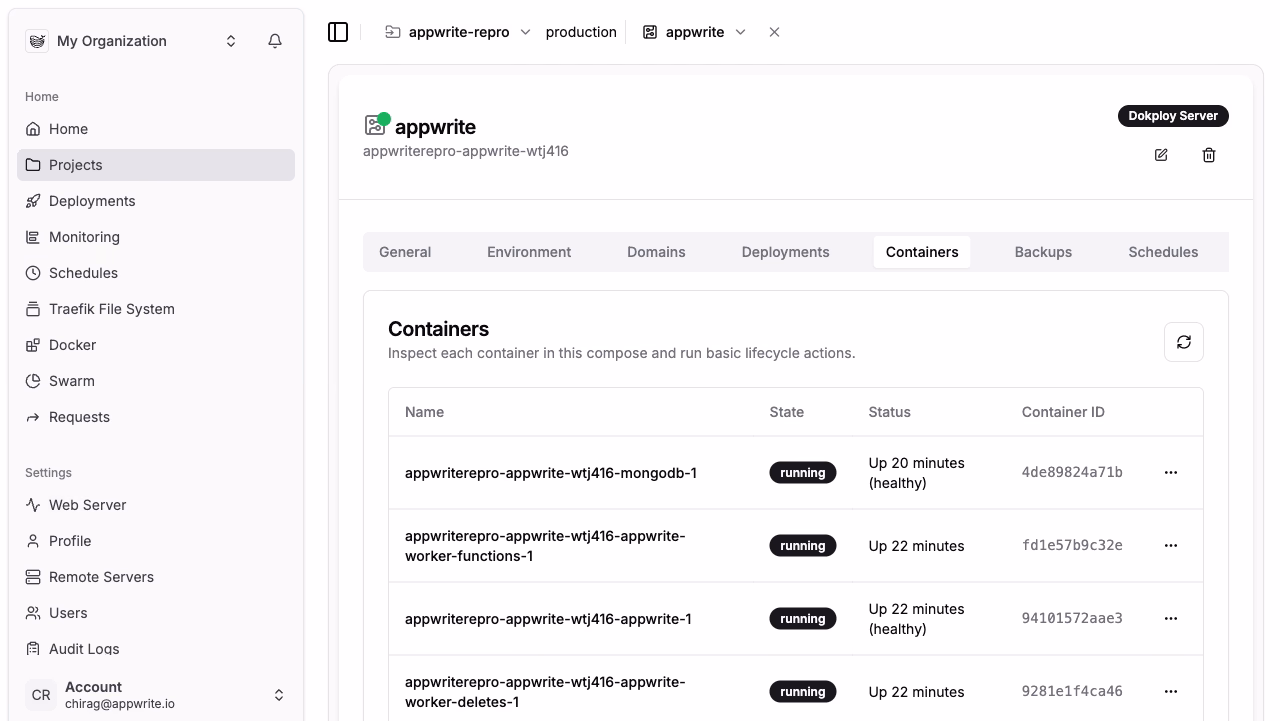Click container ID 9281e1f4ca46
This screenshot has height=721, width=1280.
[x=1072, y=692]
